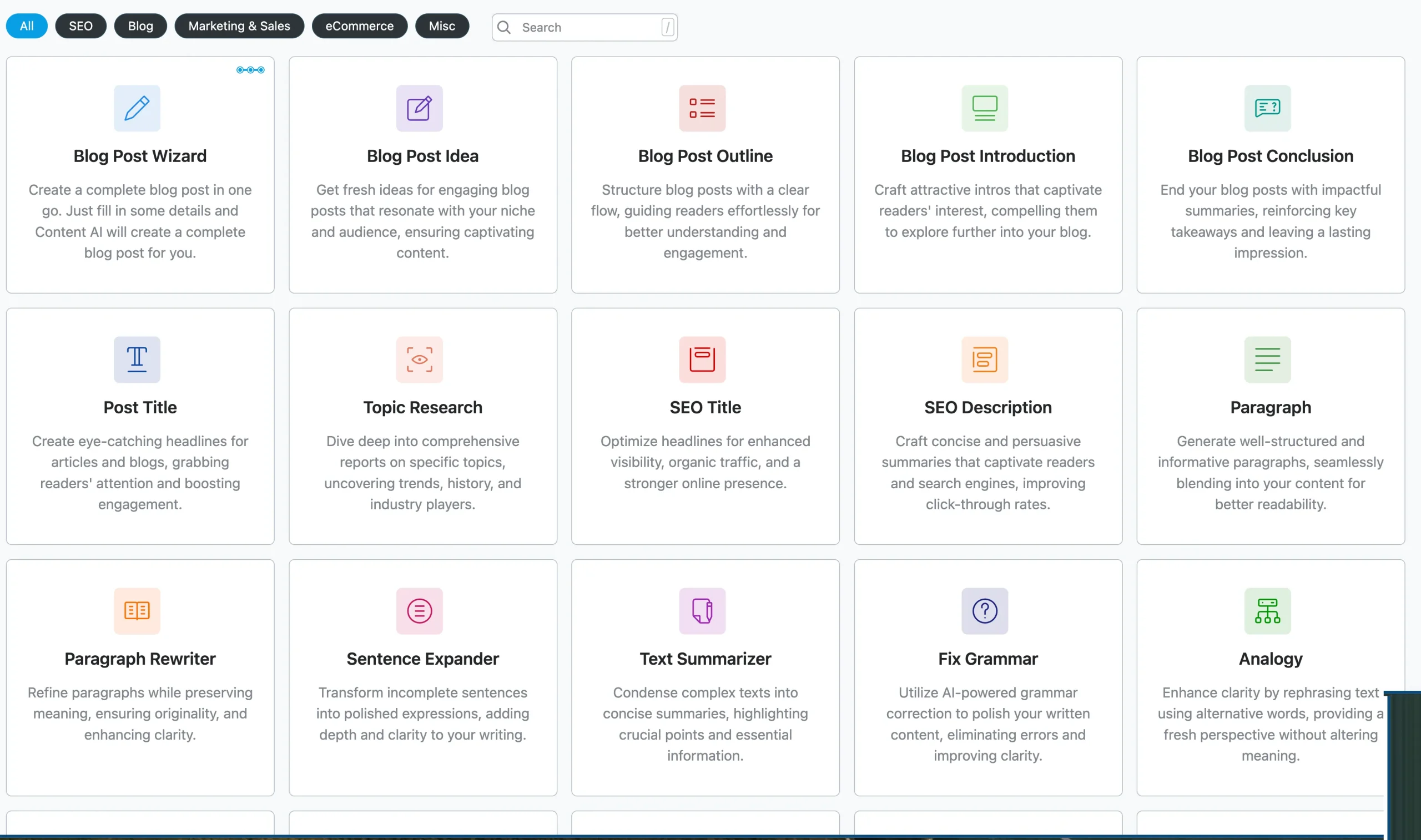Click the Blog Post Idea edit icon

419,108
